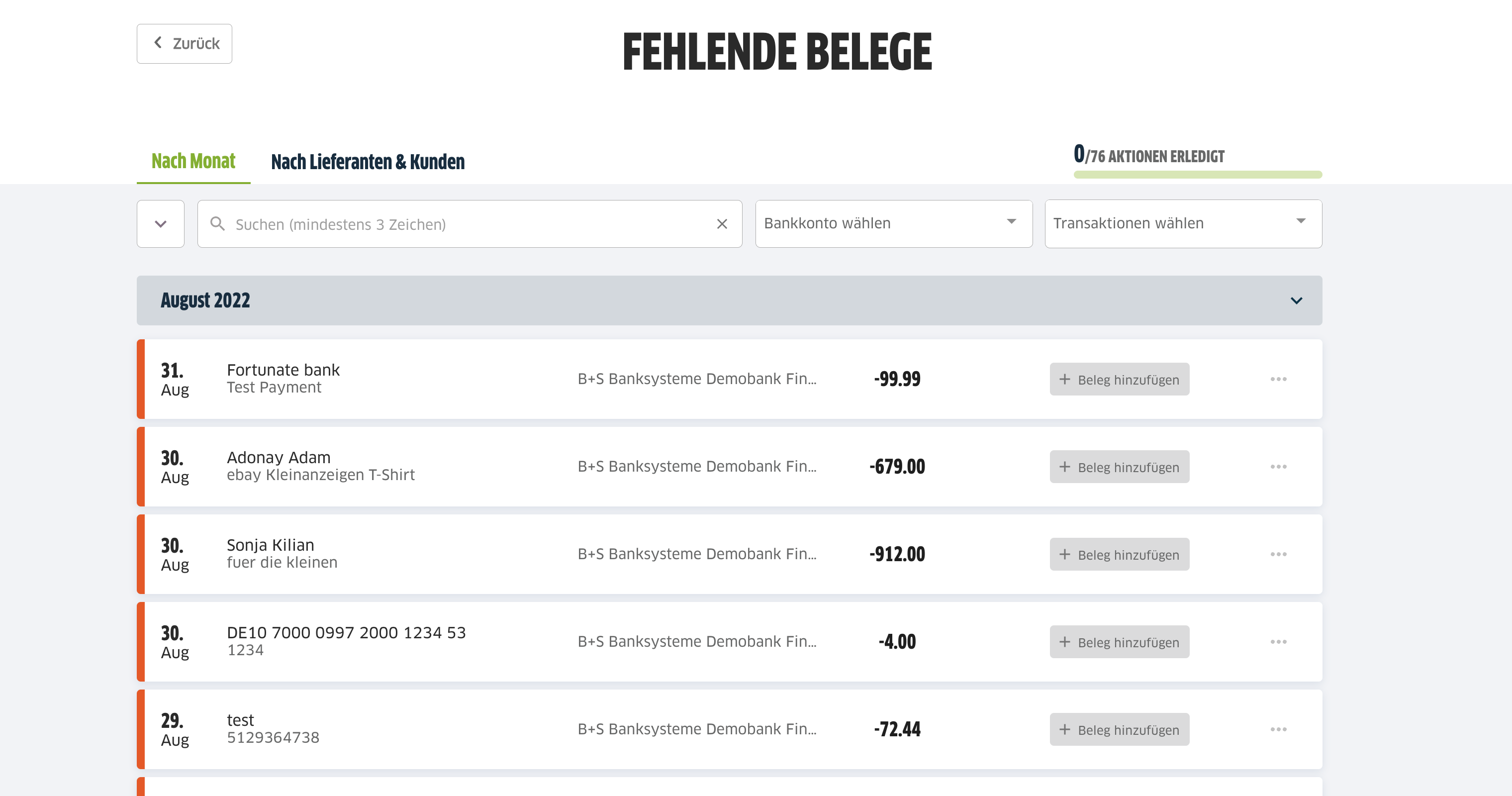Click the plus icon on Sonja Kilian's row

[x=1065, y=554]
